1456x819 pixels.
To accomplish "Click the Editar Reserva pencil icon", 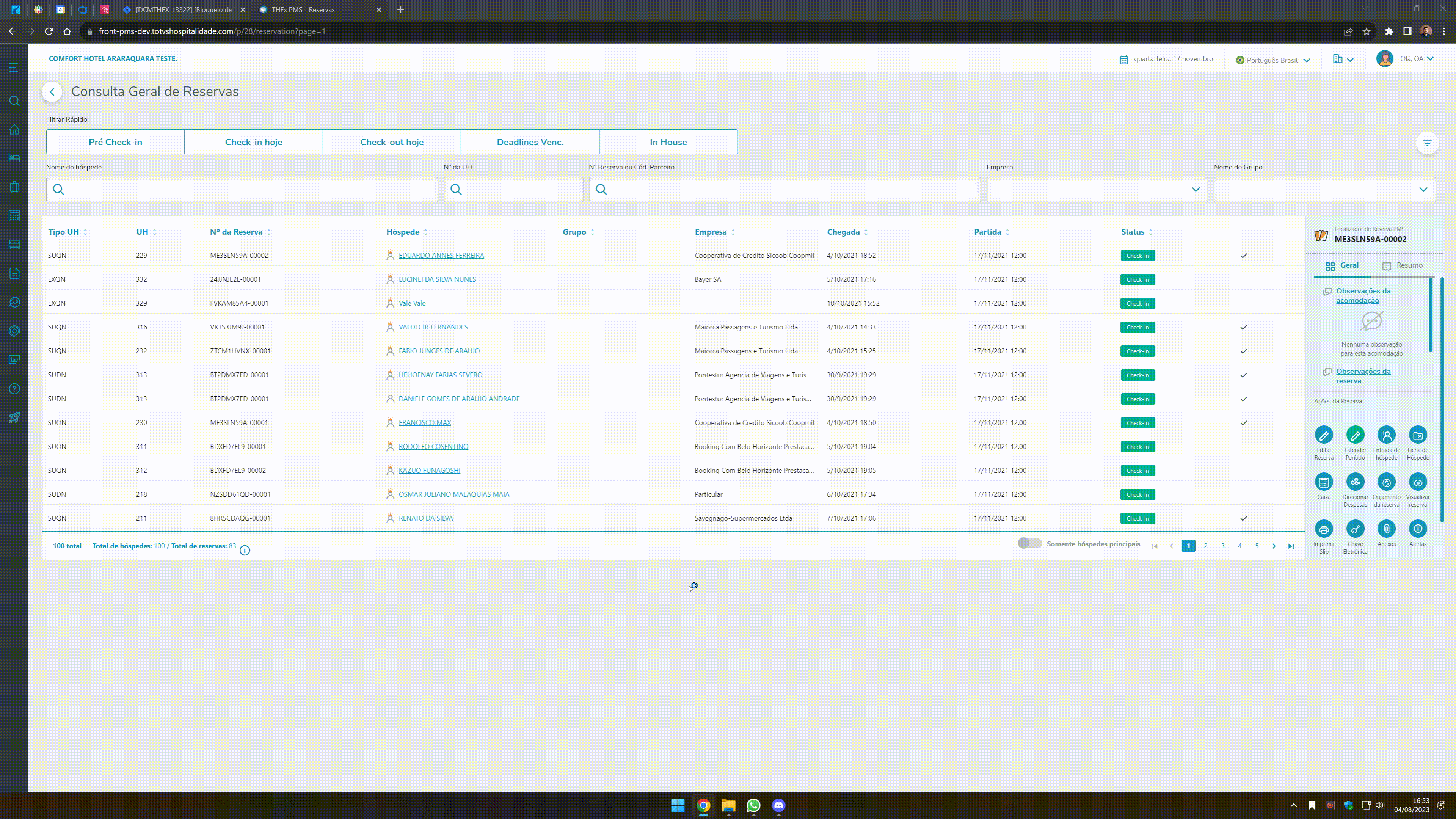I will point(1324,435).
